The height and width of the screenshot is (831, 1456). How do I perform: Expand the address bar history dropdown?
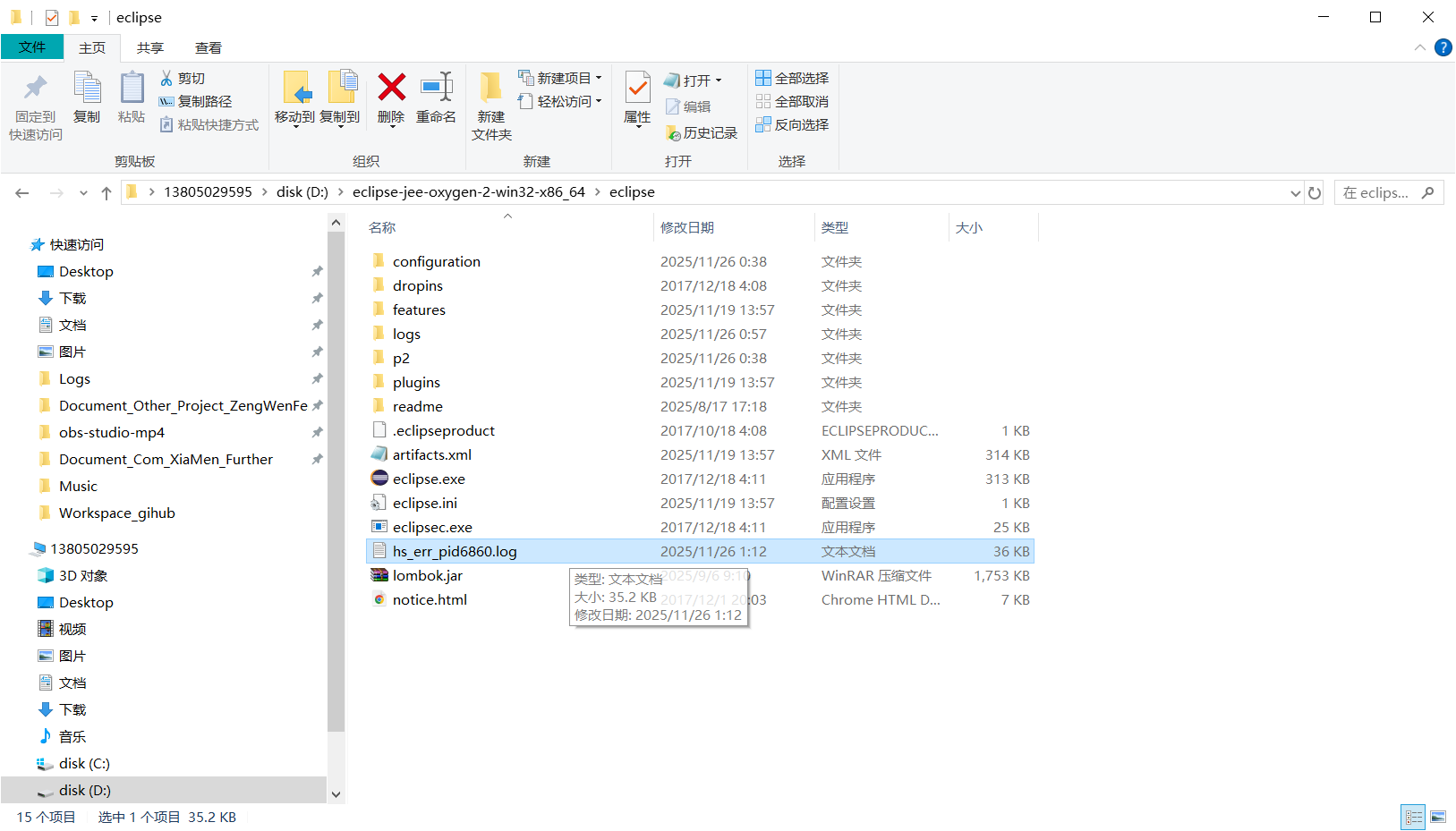pos(1295,192)
